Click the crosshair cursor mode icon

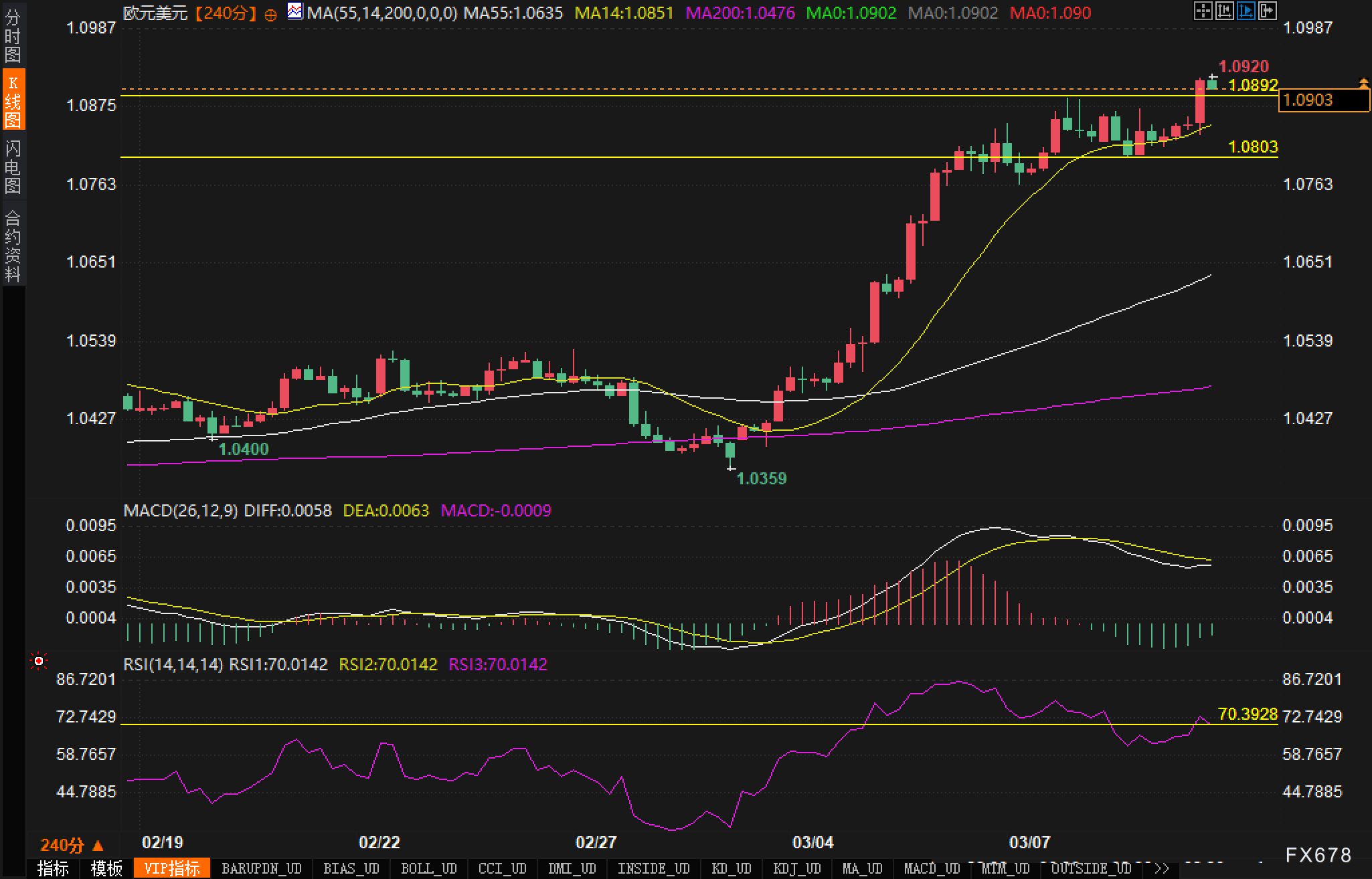pyautogui.click(x=1203, y=11)
